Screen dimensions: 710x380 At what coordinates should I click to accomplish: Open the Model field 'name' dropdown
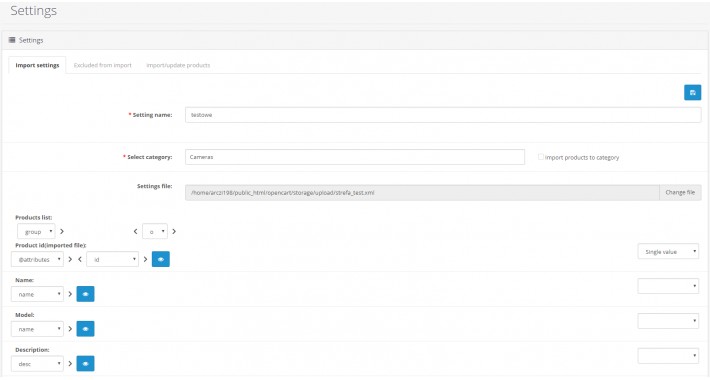point(37,329)
